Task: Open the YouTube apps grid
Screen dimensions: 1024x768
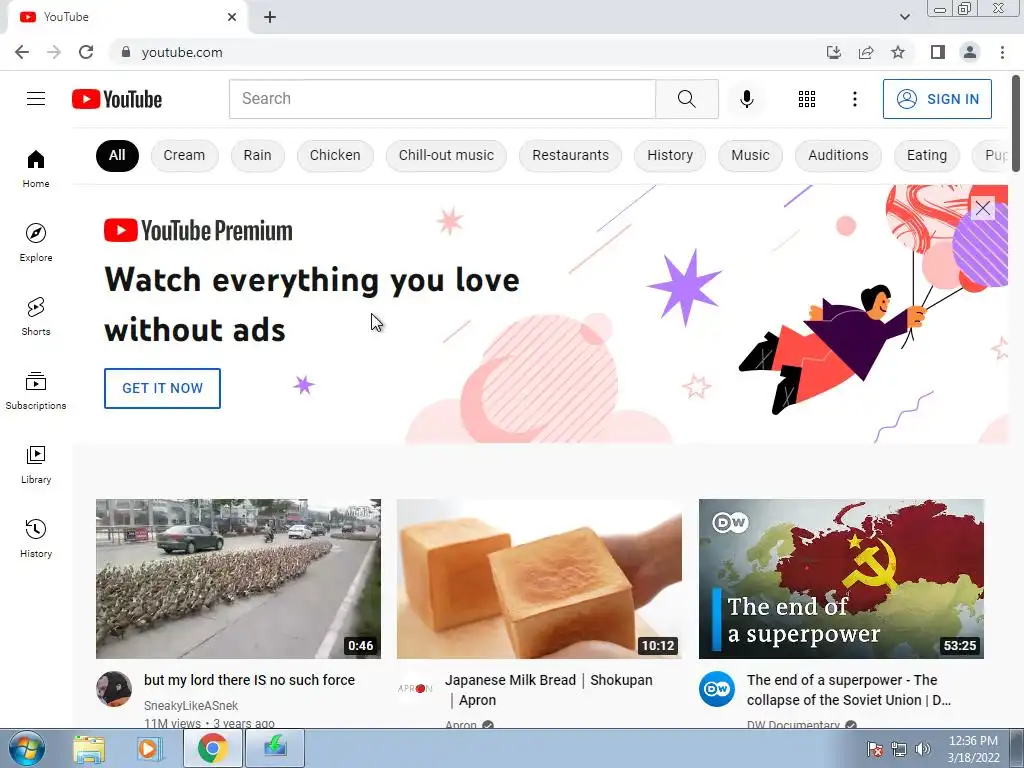Action: [807, 99]
